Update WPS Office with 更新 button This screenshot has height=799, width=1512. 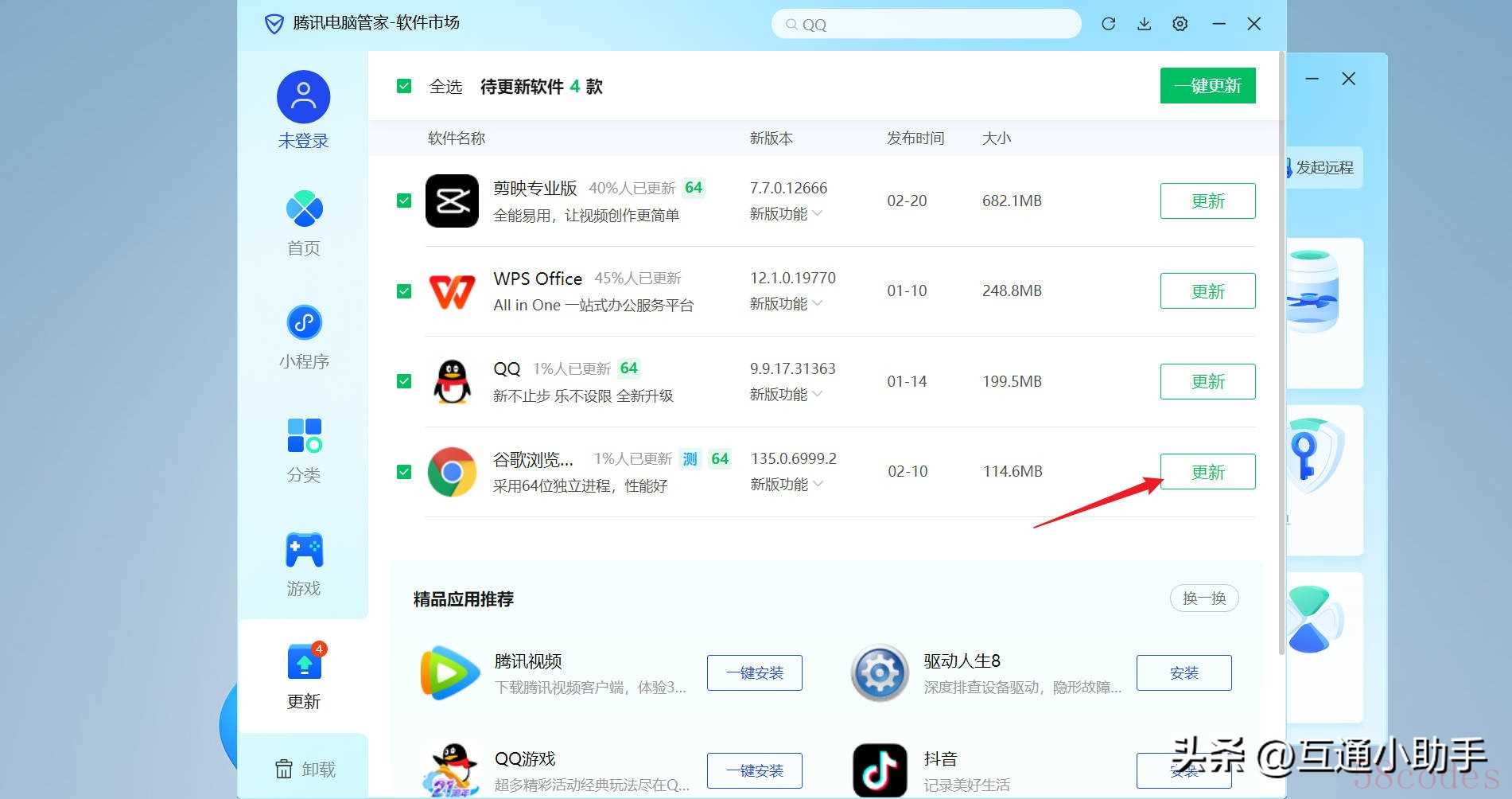pyautogui.click(x=1207, y=291)
